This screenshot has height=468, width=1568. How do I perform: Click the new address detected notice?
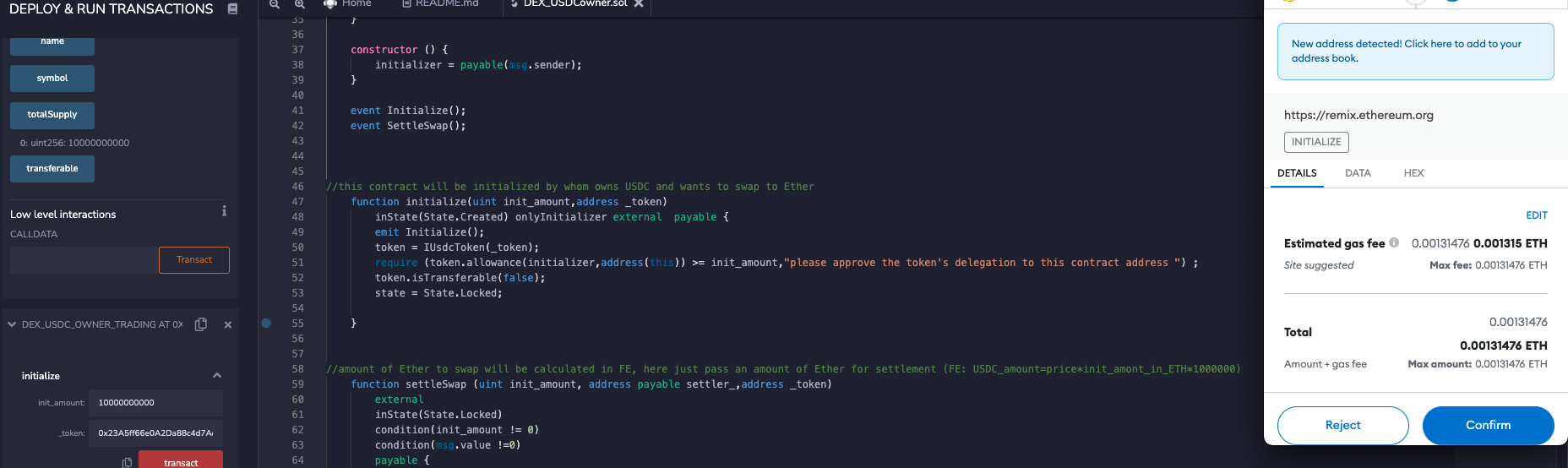pos(1416,52)
